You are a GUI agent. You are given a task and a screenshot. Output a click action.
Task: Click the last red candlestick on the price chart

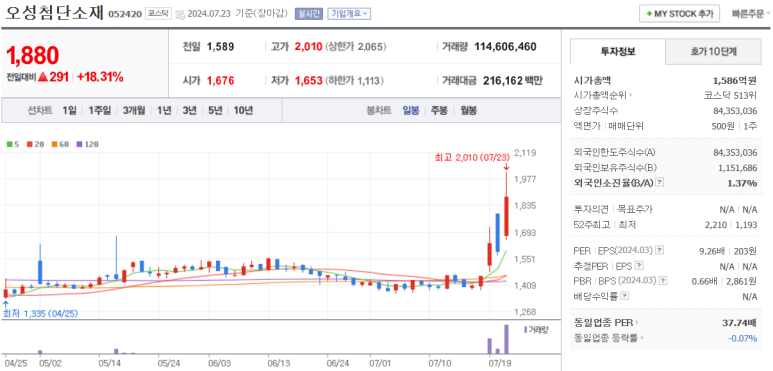[506, 217]
